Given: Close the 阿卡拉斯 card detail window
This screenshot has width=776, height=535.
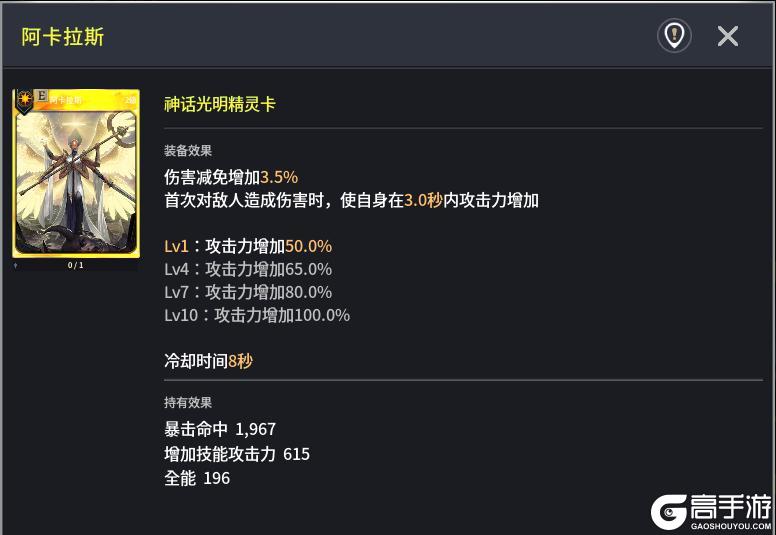Looking at the screenshot, I should (728, 36).
